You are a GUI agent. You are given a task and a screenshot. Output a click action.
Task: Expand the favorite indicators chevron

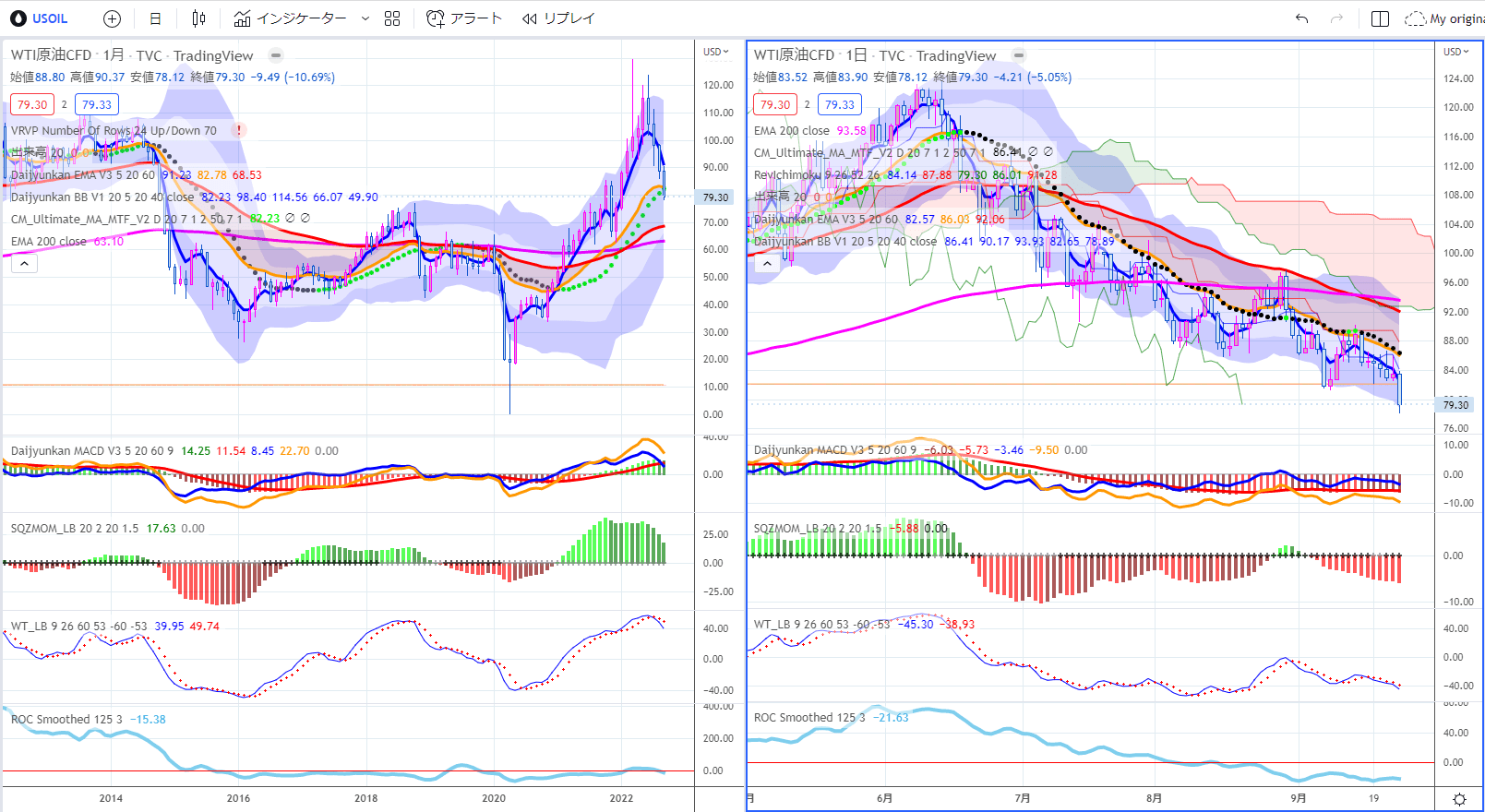[x=365, y=18]
